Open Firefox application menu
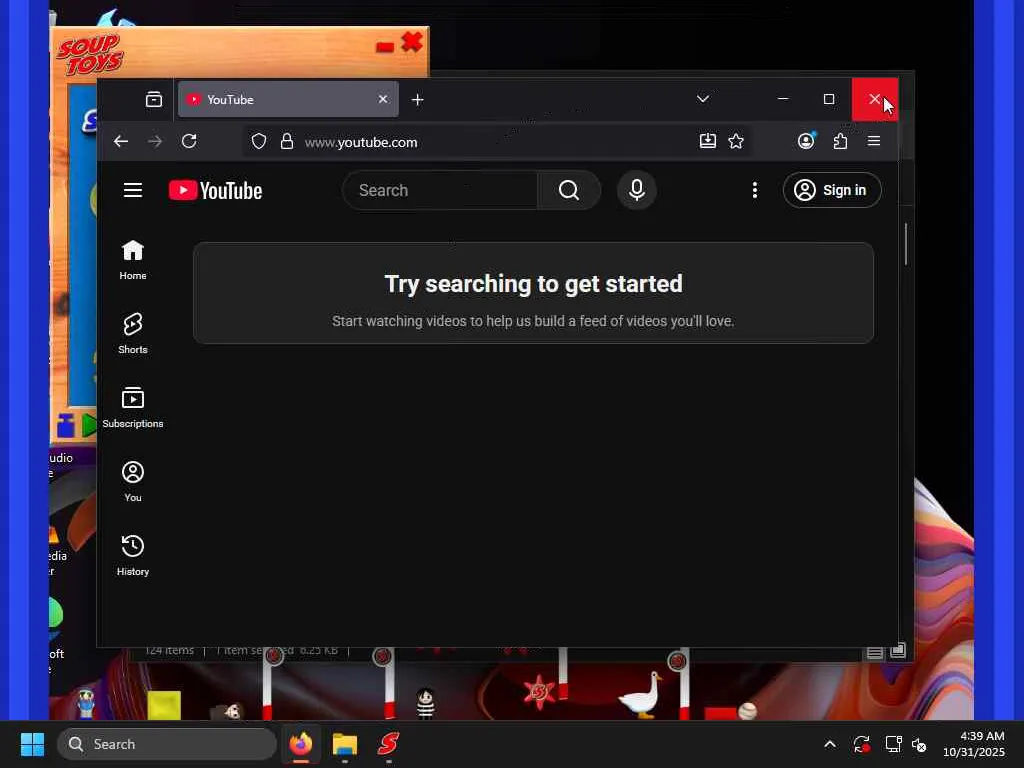1024x768 pixels. pos(874,141)
